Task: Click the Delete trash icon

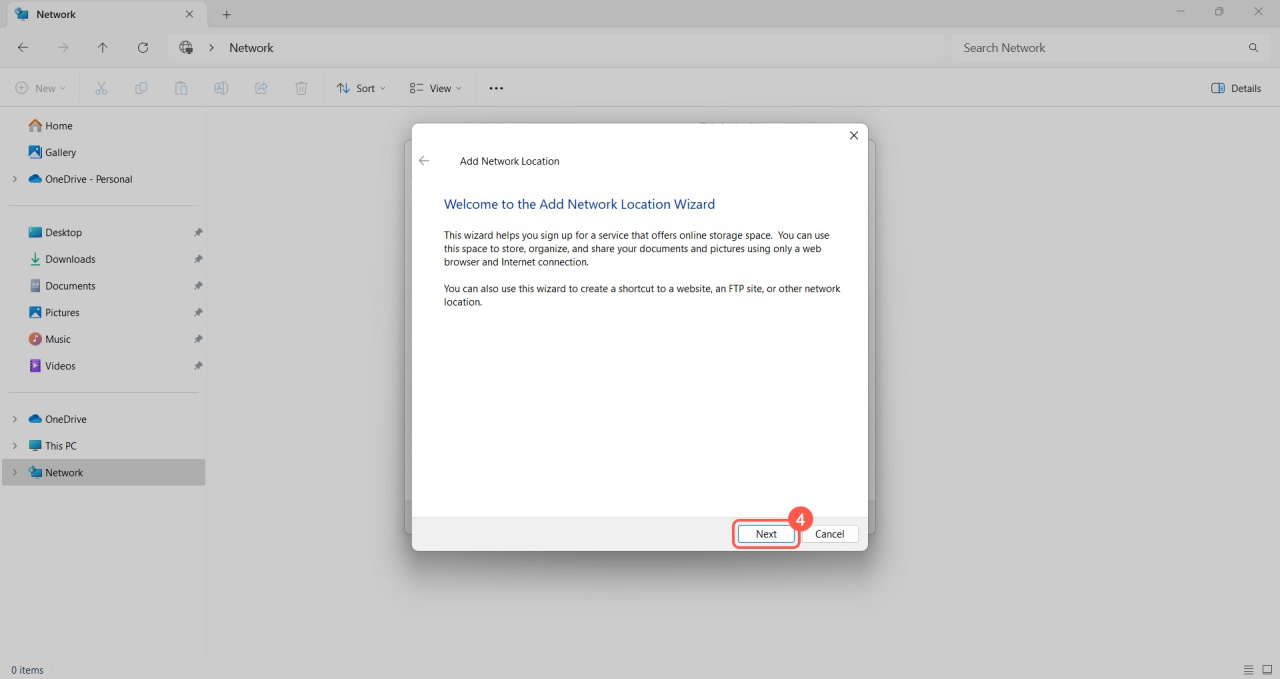Action: (x=301, y=88)
